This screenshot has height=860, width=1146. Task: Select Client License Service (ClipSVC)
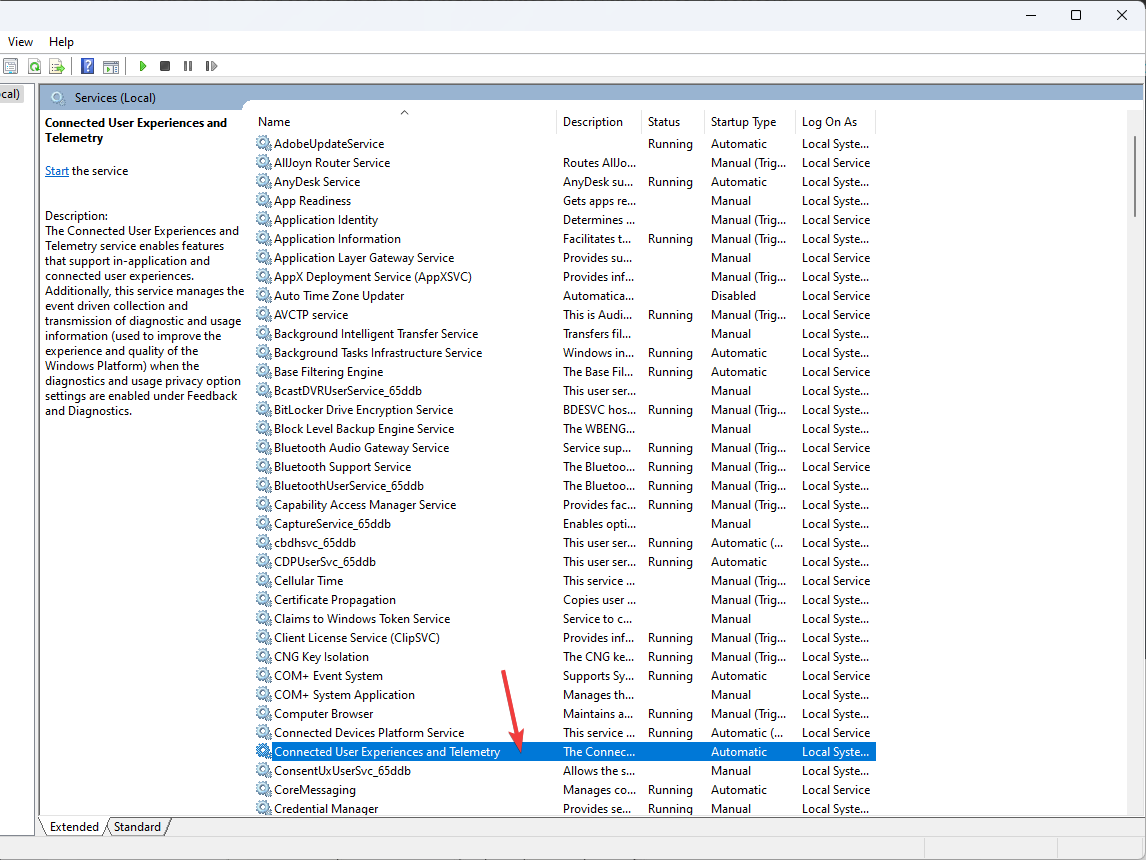(x=565, y=638)
